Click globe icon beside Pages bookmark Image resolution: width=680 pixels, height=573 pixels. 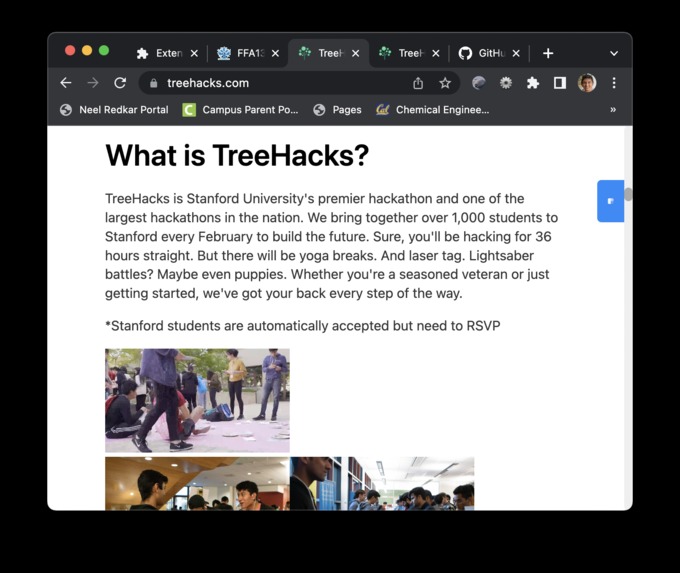(x=319, y=110)
